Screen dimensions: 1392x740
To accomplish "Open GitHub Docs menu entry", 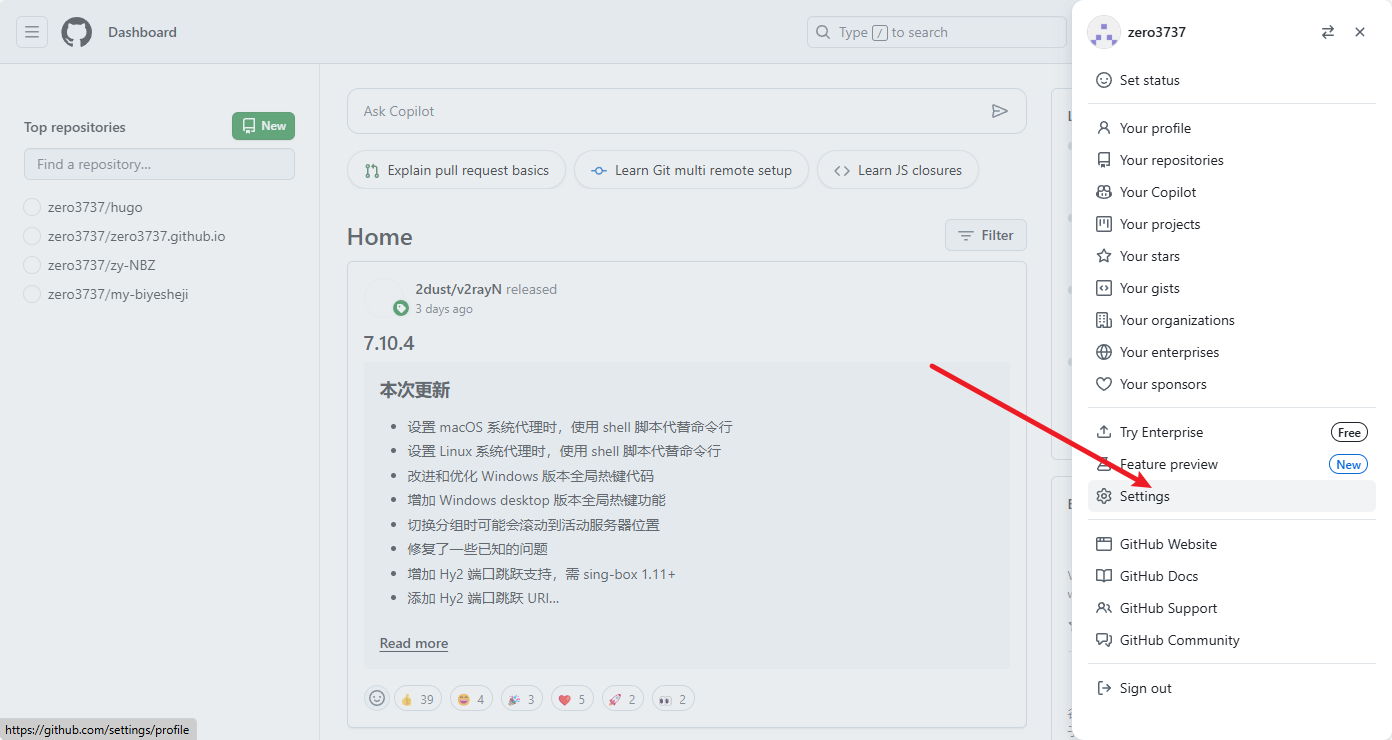I will [x=1232, y=576].
